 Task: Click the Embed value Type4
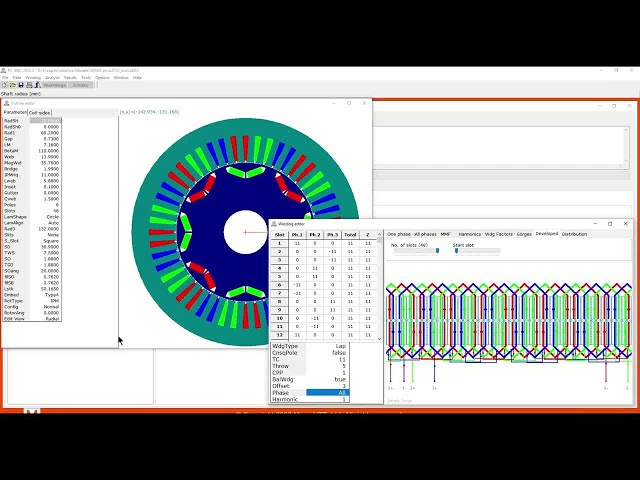tap(45, 295)
